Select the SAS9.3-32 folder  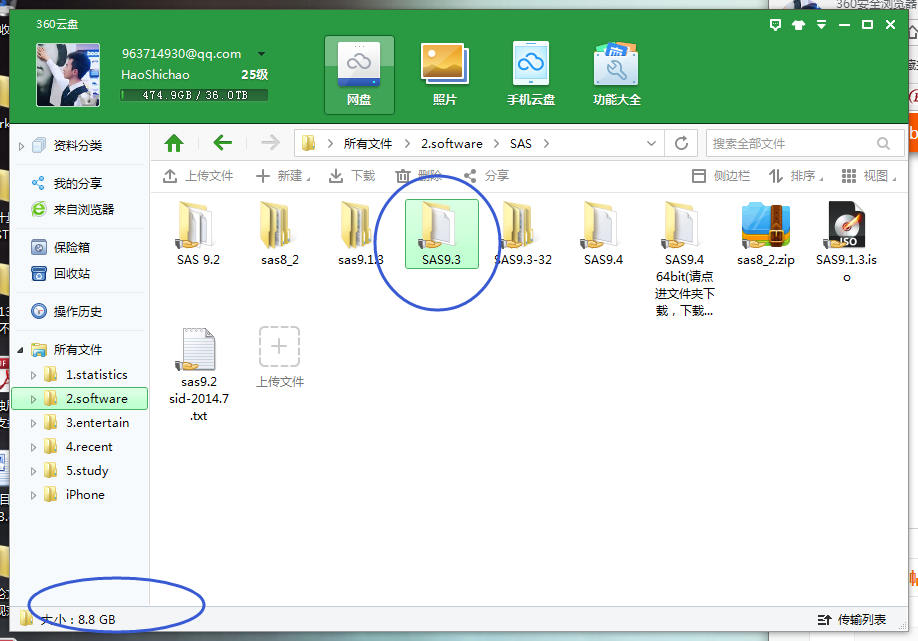point(523,234)
